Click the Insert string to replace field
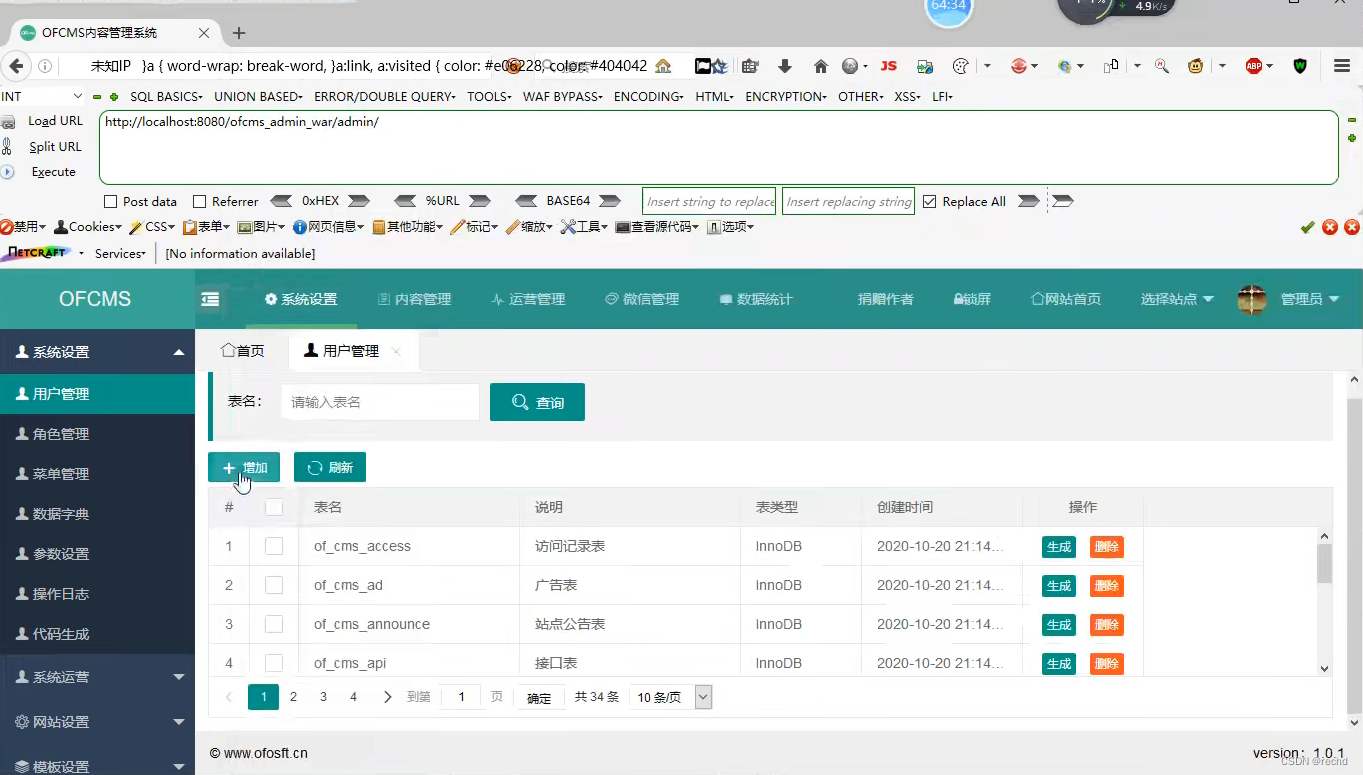 pyautogui.click(x=710, y=201)
